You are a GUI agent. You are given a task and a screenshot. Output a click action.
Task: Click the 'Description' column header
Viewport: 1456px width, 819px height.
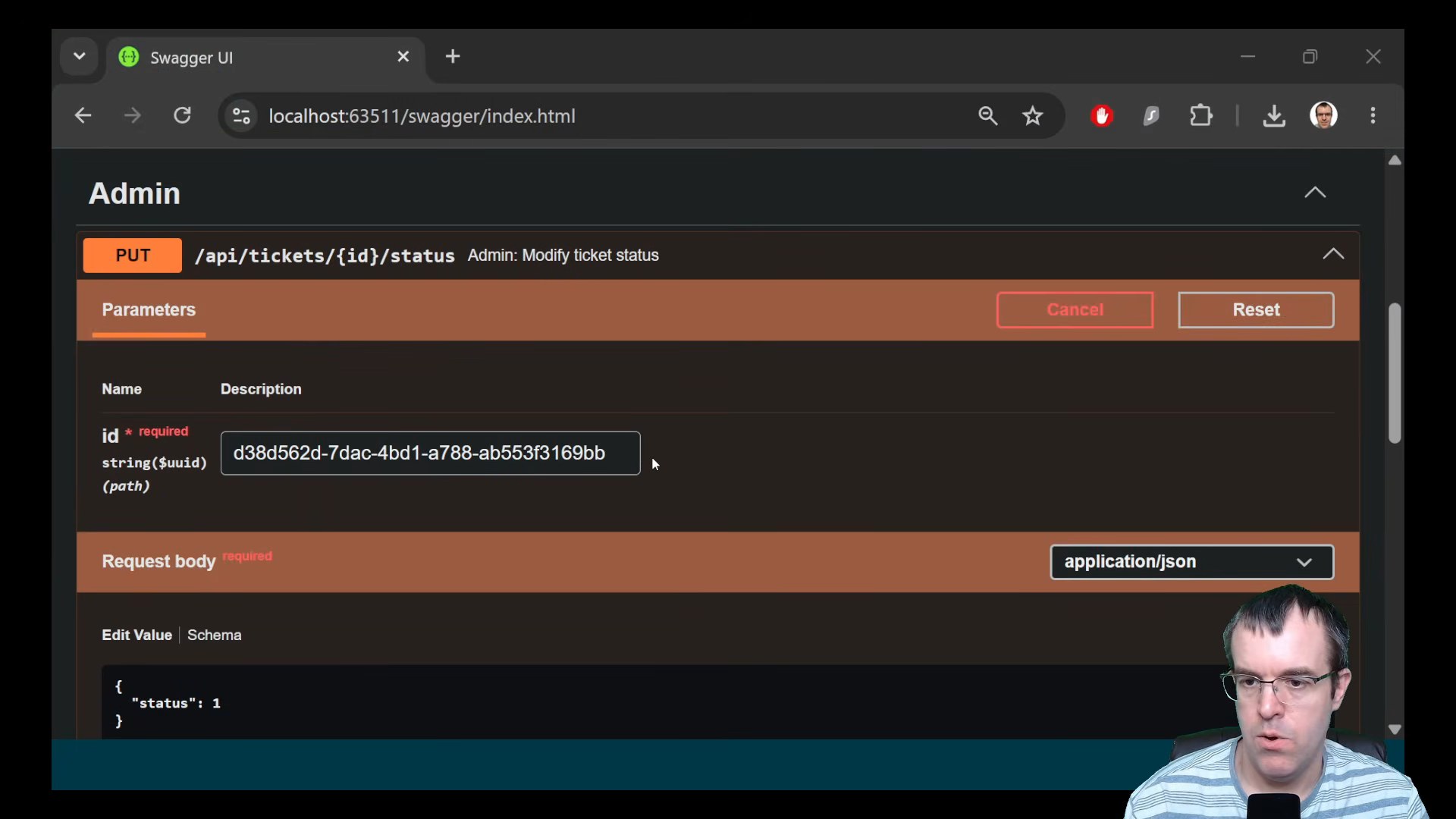pyautogui.click(x=261, y=389)
